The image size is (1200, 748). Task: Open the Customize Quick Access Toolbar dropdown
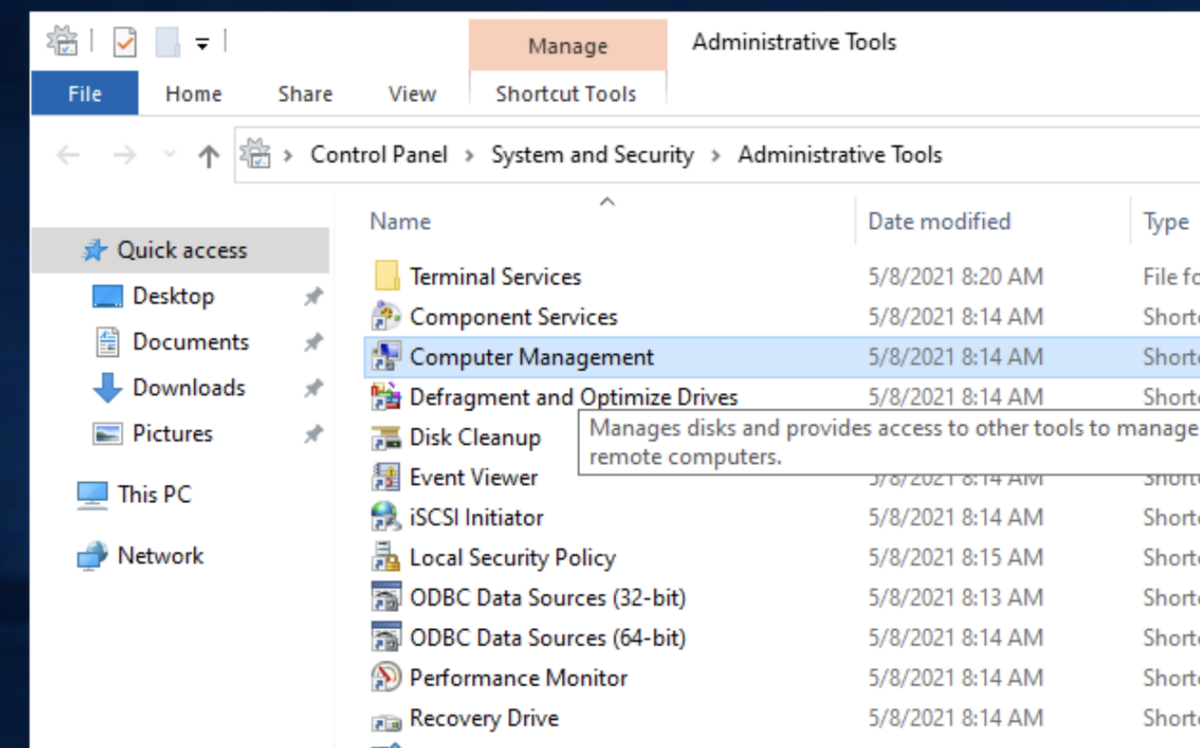point(202,44)
